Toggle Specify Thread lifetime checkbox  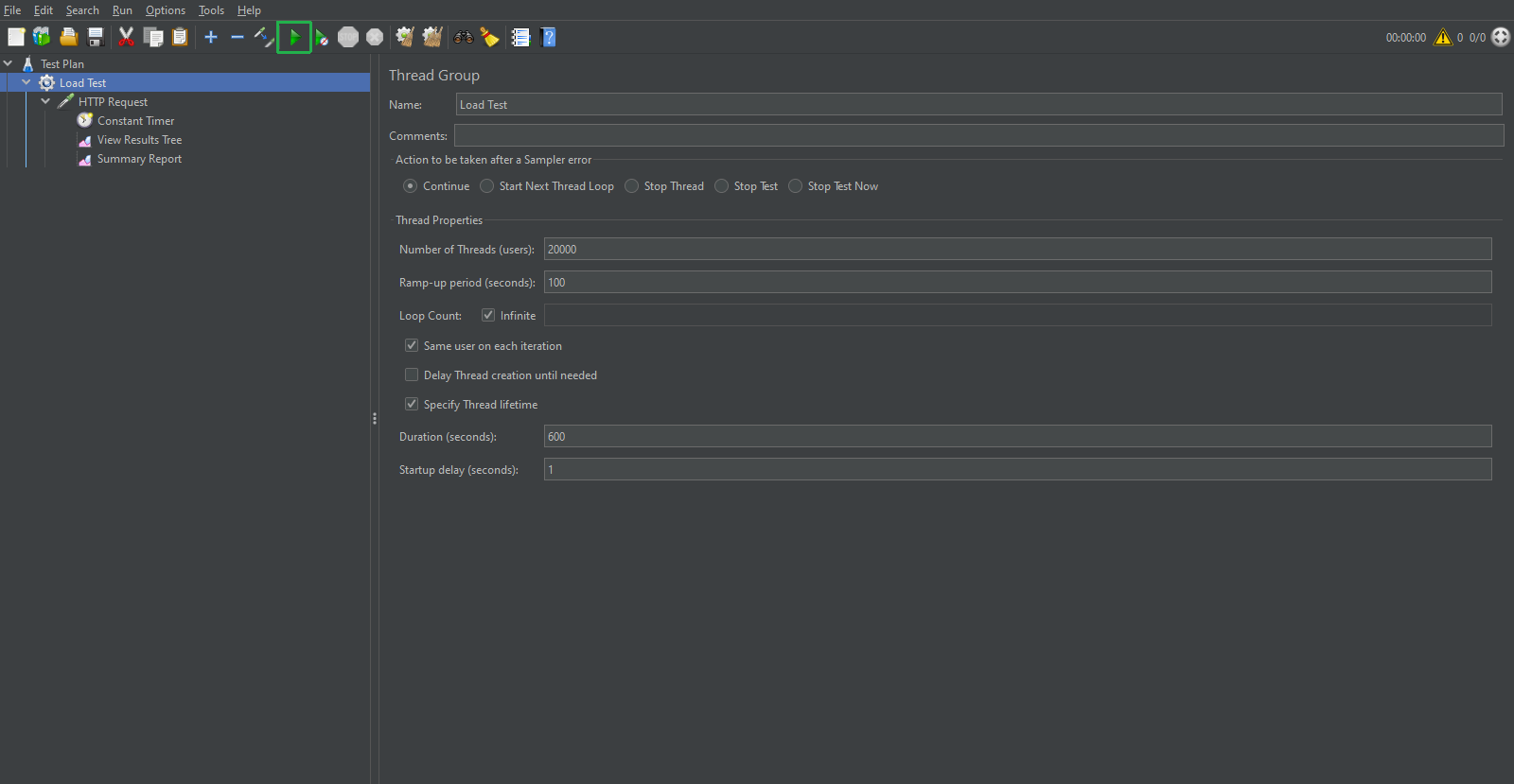pyautogui.click(x=412, y=404)
